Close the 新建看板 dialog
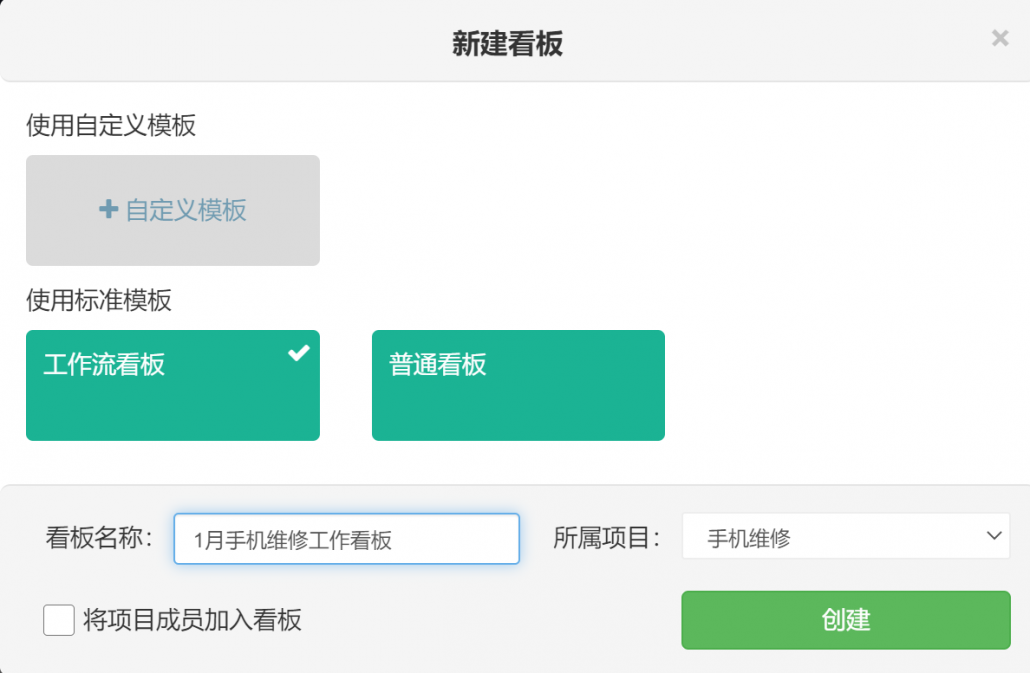 [999, 39]
